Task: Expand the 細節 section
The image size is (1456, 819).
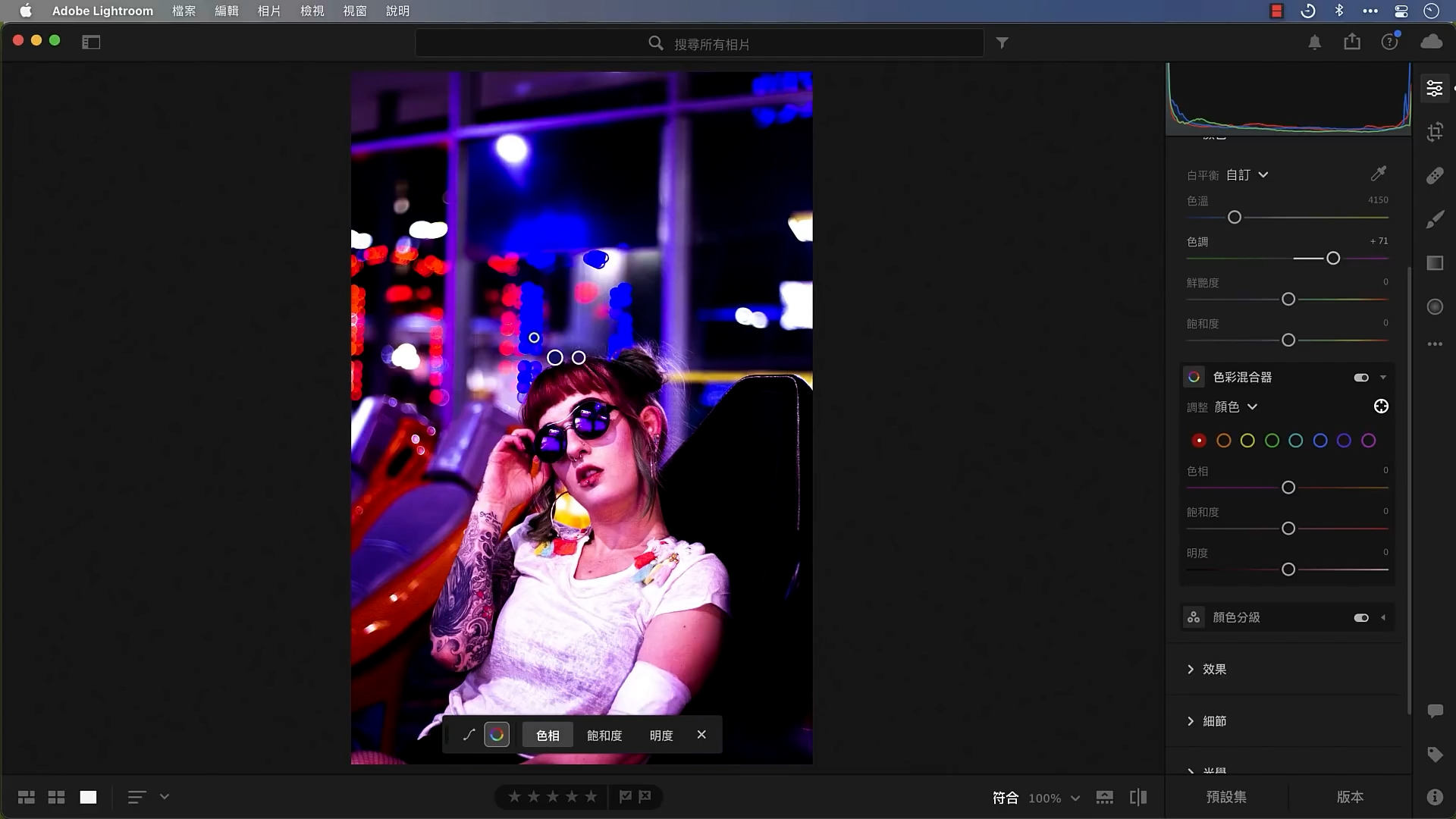Action: [x=1213, y=721]
